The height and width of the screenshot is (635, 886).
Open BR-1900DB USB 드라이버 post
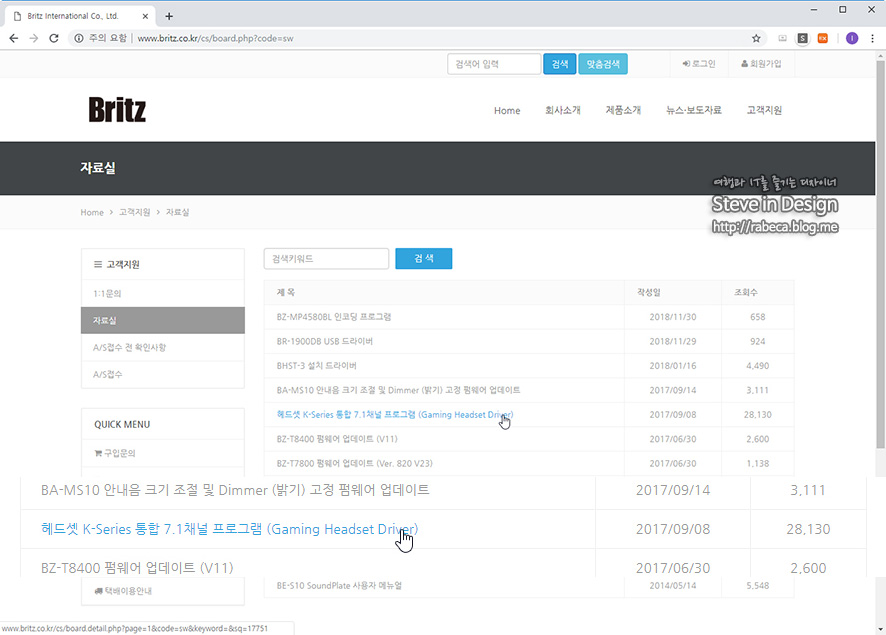tap(324, 341)
